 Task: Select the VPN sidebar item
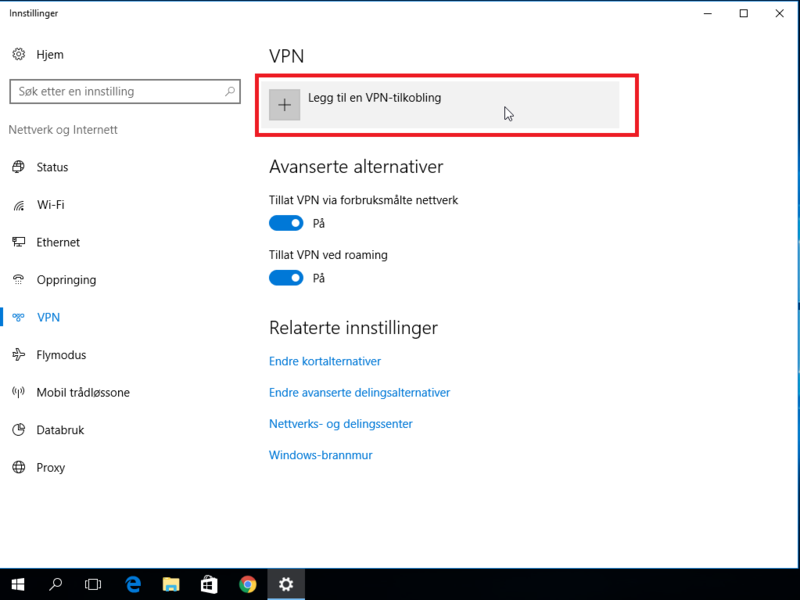click(x=48, y=317)
